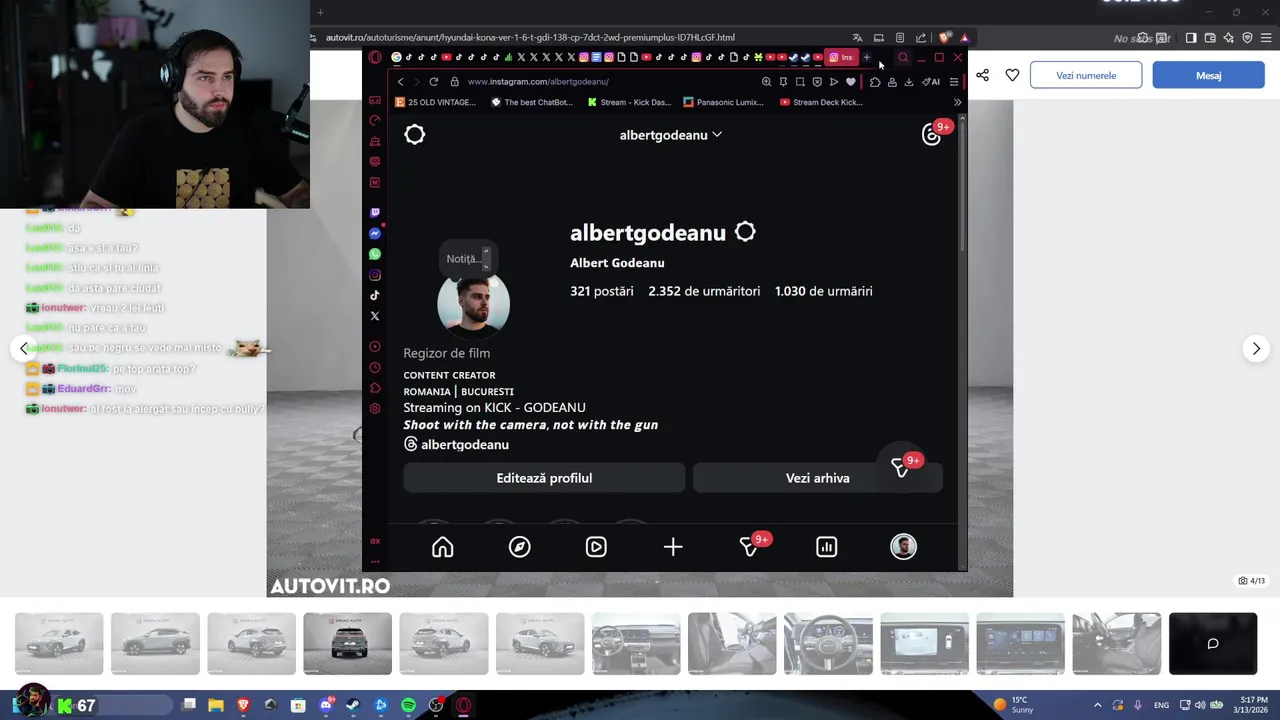Image resolution: width=1280 pixels, height=720 pixels.
Task: Click verified badge next to albertgodeanu
Action: point(745,232)
